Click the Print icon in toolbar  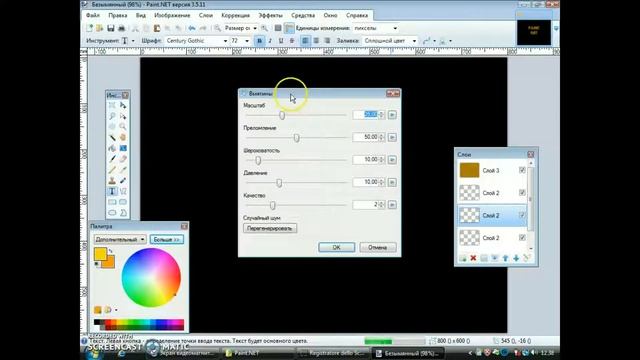(x=121, y=28)
